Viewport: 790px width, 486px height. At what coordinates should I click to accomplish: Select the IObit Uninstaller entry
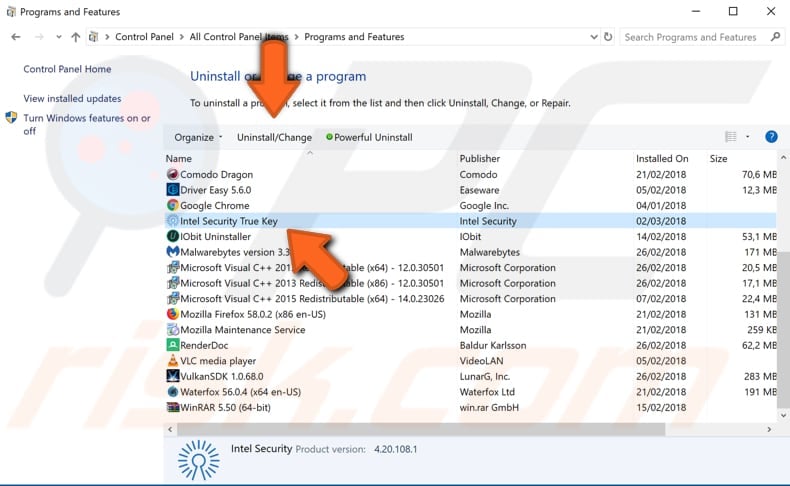click(x=215, y=236)
